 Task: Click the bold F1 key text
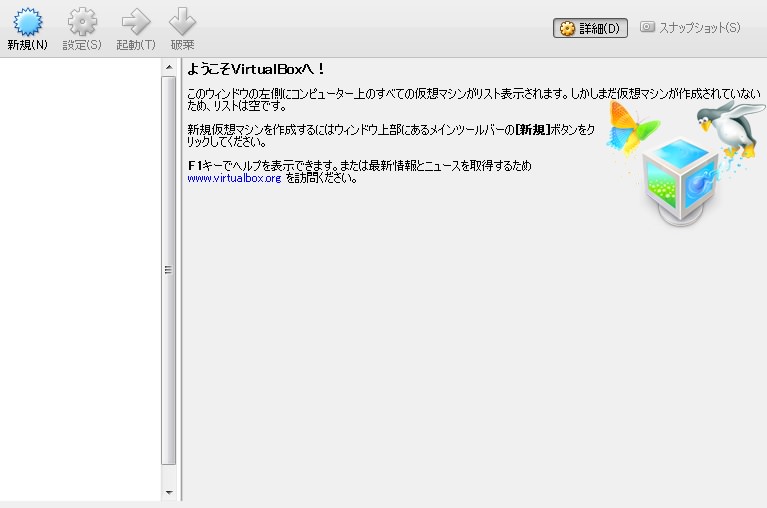pyautogui.click(x=195, y=166)
